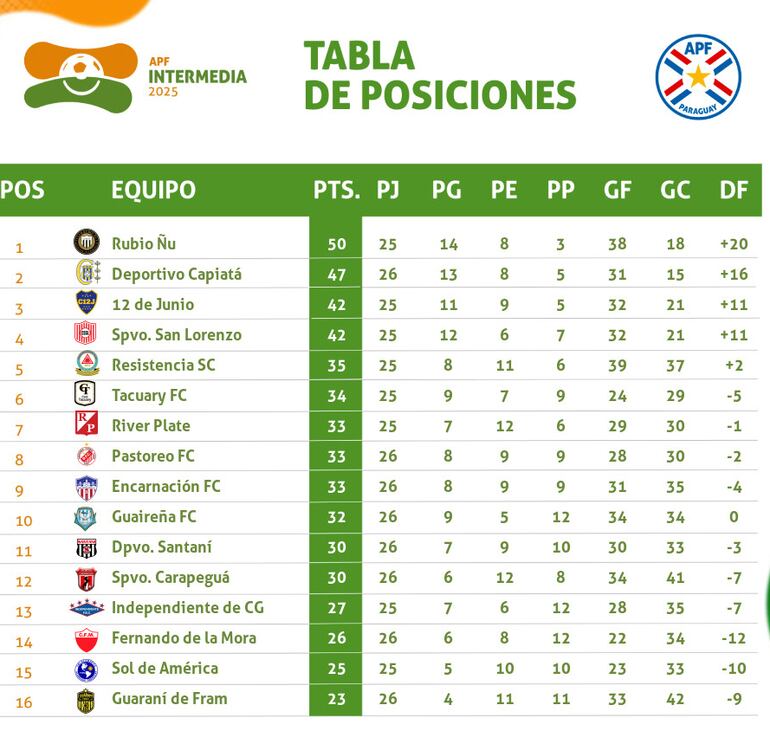This screenshot has width=770, height=731.
Task: Click the Tabla de Posiciones title
Action: click(x=440, y=75)
